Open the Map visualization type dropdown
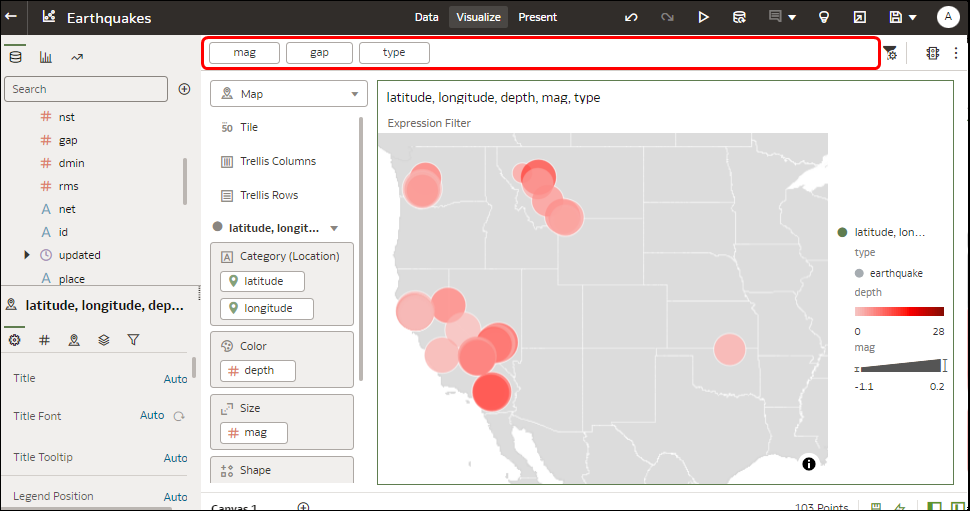970x511 pixels. [x=289, y=94]
